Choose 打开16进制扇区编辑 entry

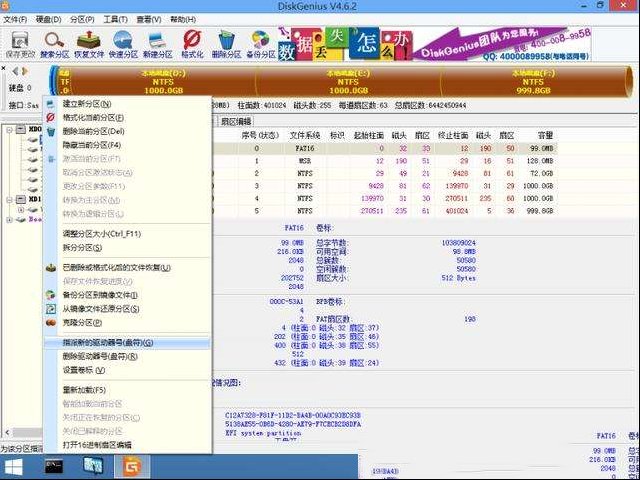click(x=127, y=444)
